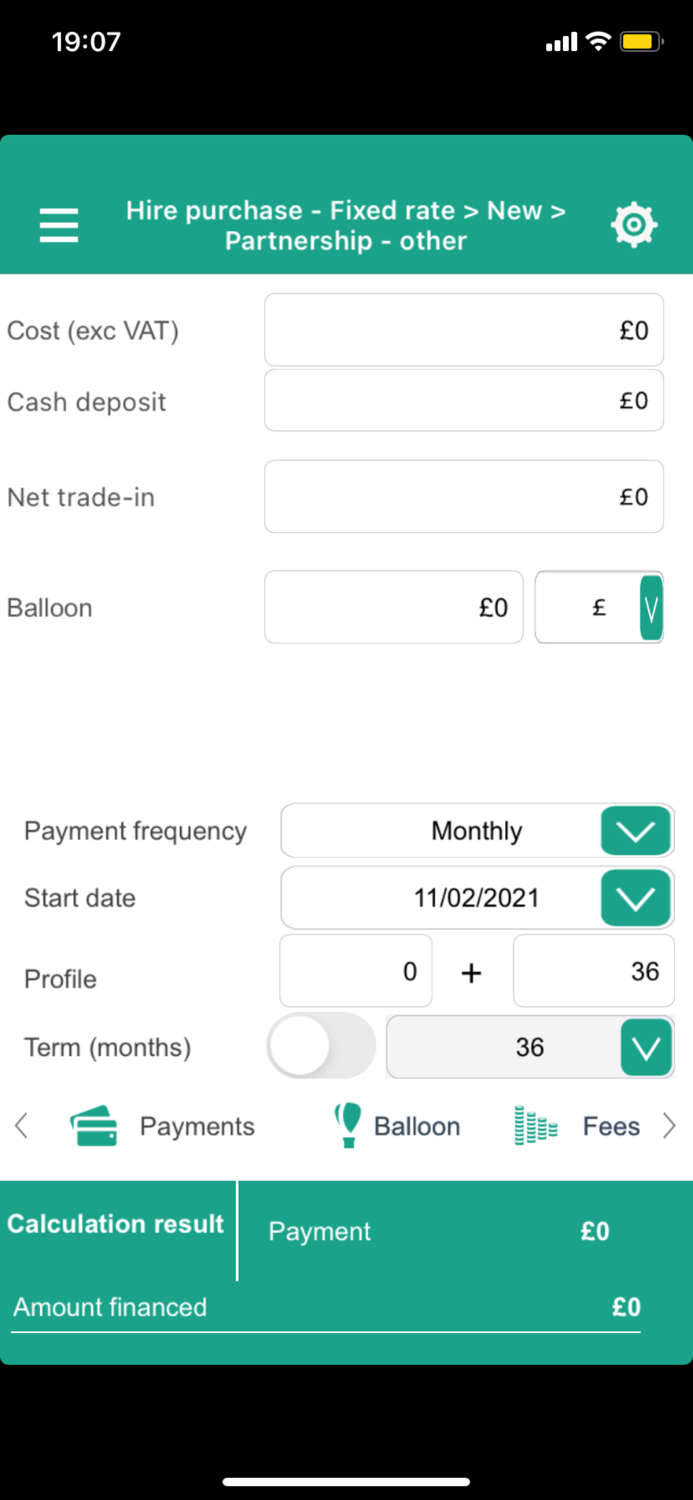Tap the Payments card icon

pos(94,1126)
